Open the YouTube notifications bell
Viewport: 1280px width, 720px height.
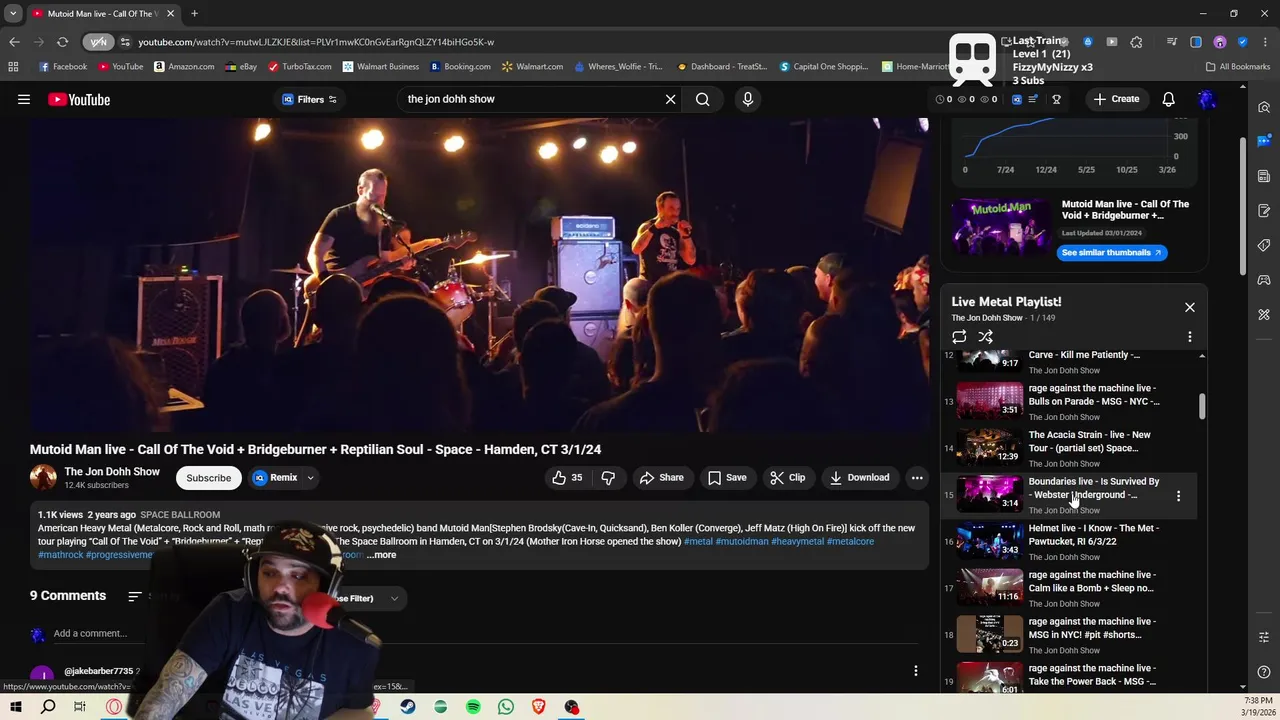tap(1168, 99)
